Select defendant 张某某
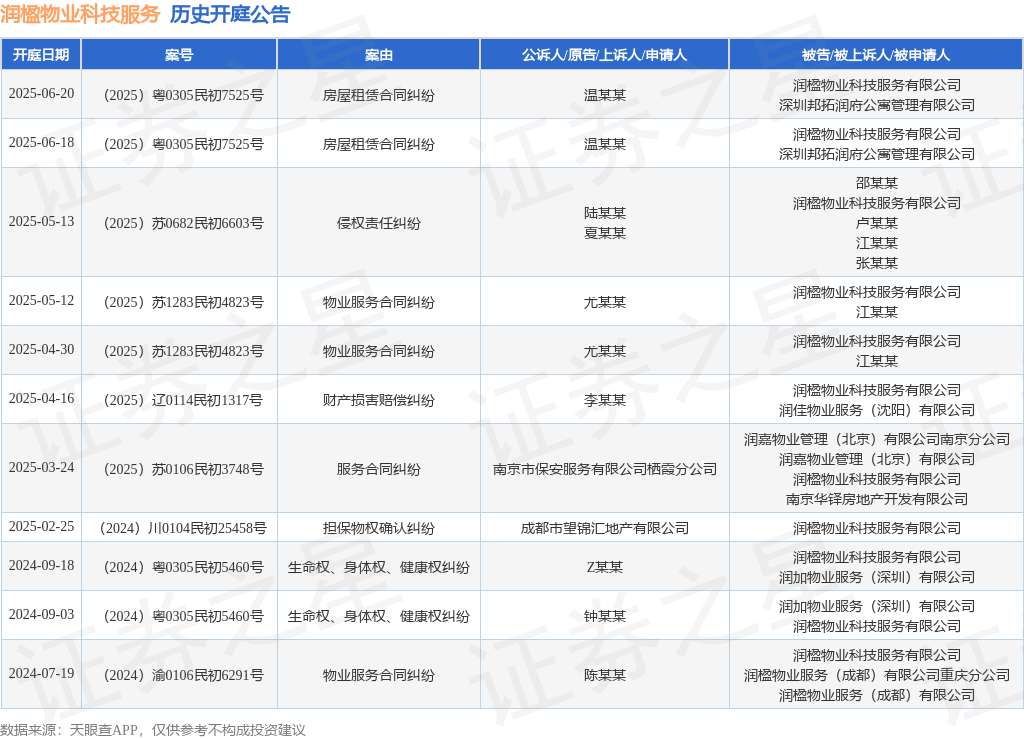Viewport: 1024px width, 739px height. 876,263
